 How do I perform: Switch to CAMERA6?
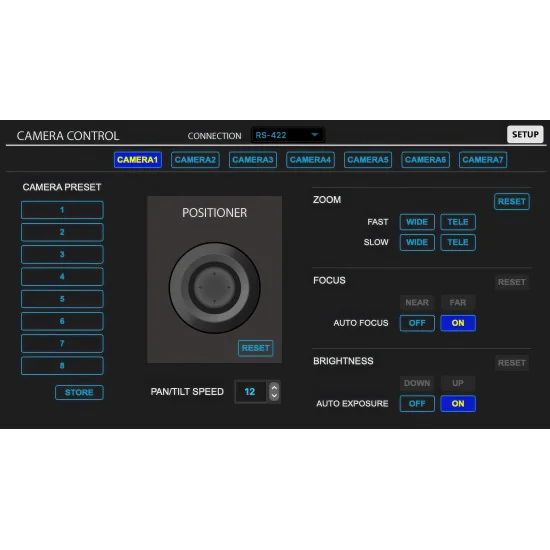(425, 160)
